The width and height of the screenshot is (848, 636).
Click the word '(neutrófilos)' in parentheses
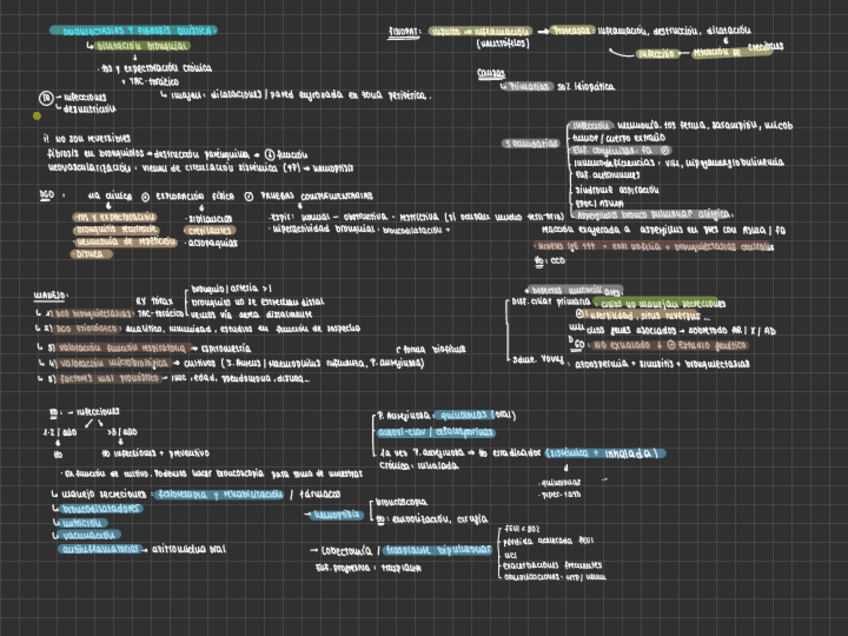[503, 44]
